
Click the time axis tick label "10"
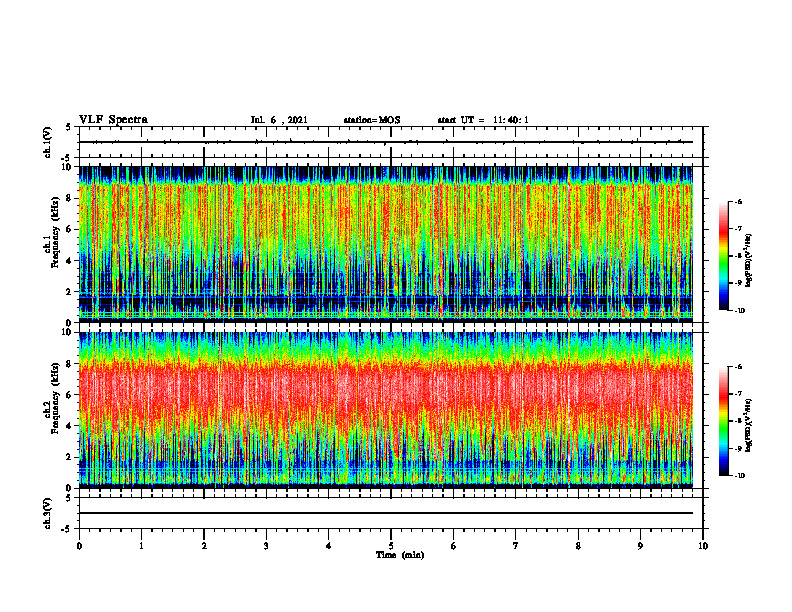(703, 546)
